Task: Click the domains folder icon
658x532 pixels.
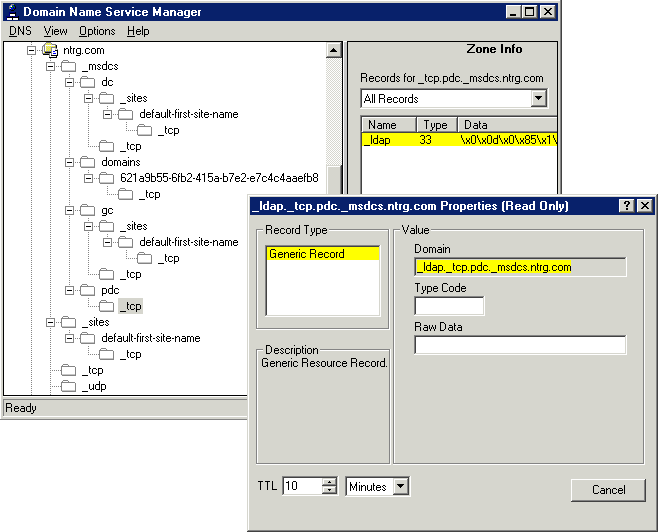Action: coord(88,162)
